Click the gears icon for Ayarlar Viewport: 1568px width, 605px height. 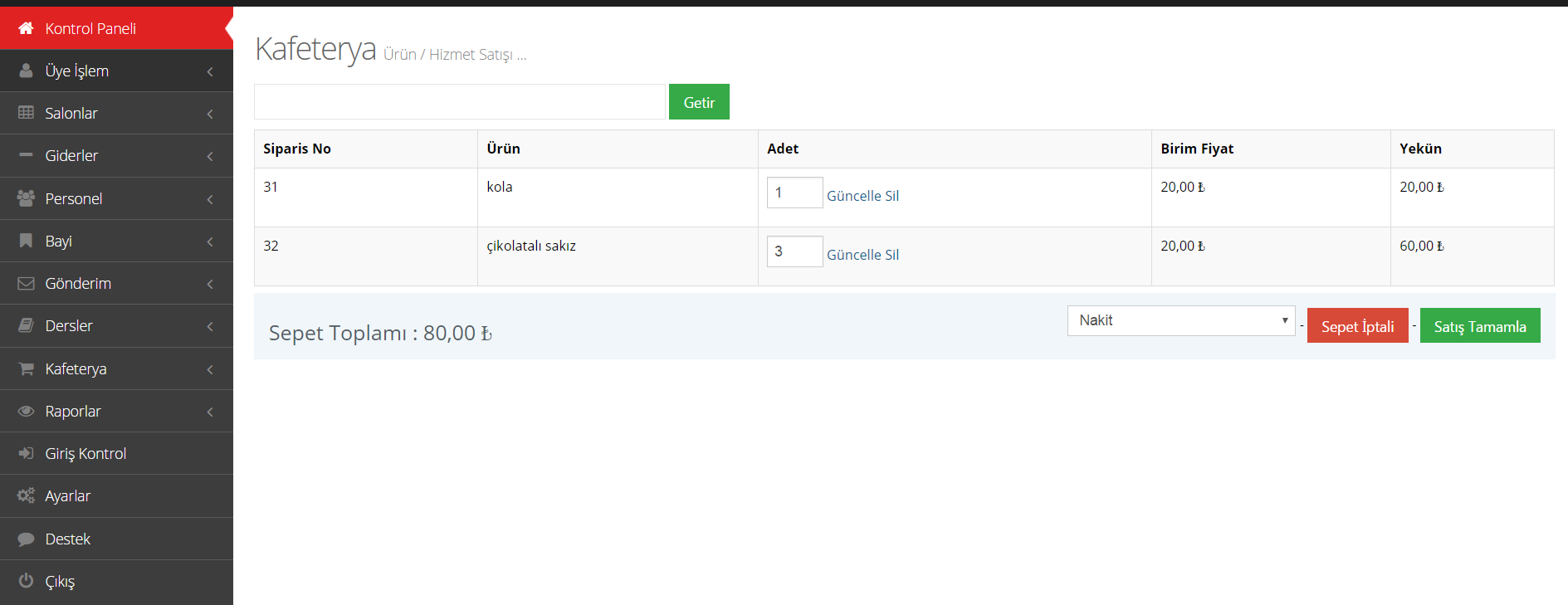pos(26,495)
